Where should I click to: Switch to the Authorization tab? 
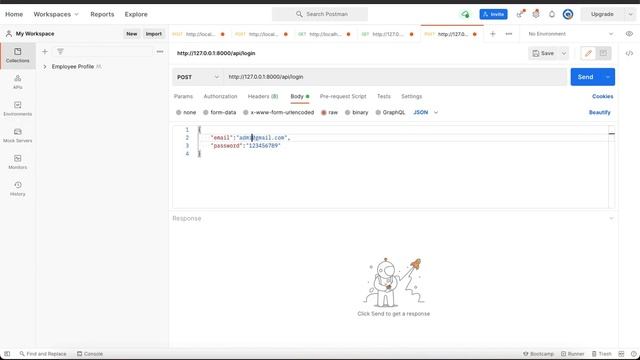(220, 96)
